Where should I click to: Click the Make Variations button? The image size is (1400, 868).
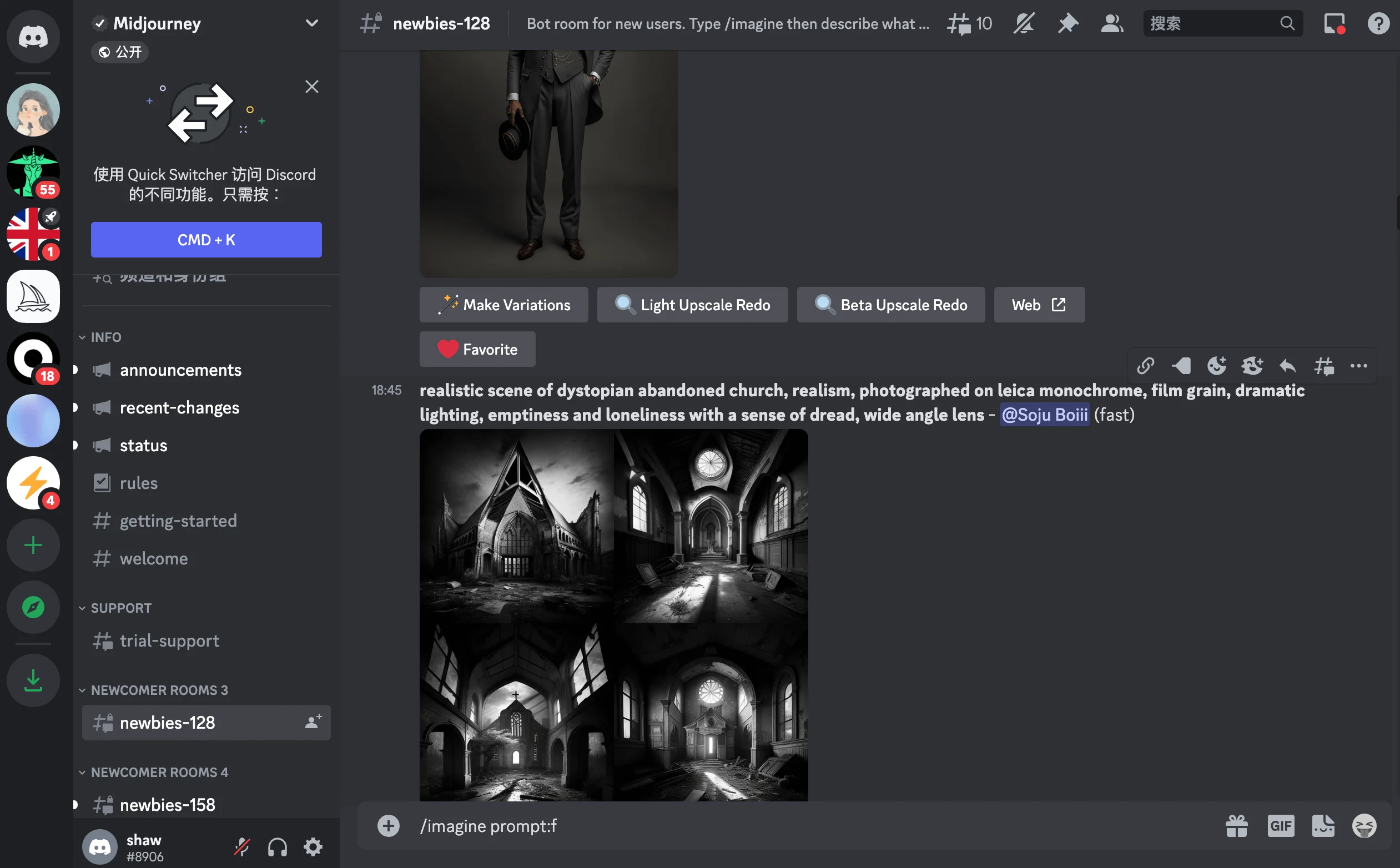503,305
